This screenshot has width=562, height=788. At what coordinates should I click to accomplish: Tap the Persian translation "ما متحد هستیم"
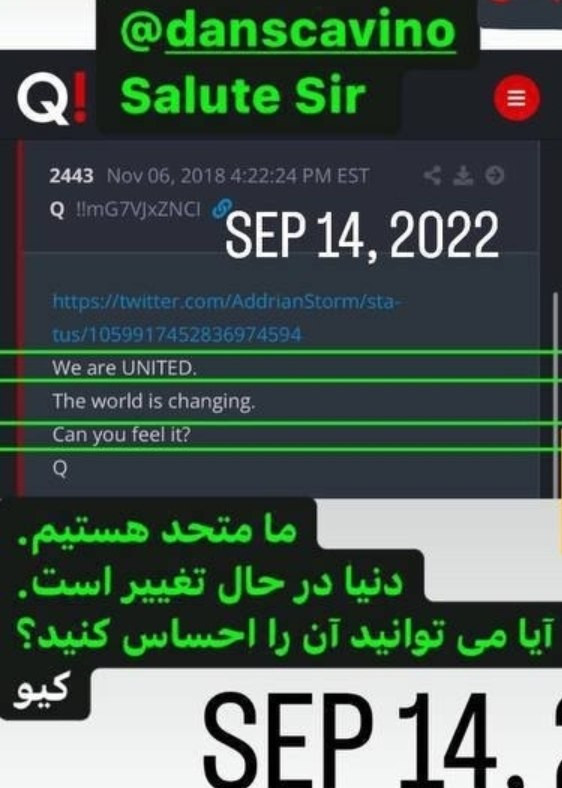coord(157,531)
